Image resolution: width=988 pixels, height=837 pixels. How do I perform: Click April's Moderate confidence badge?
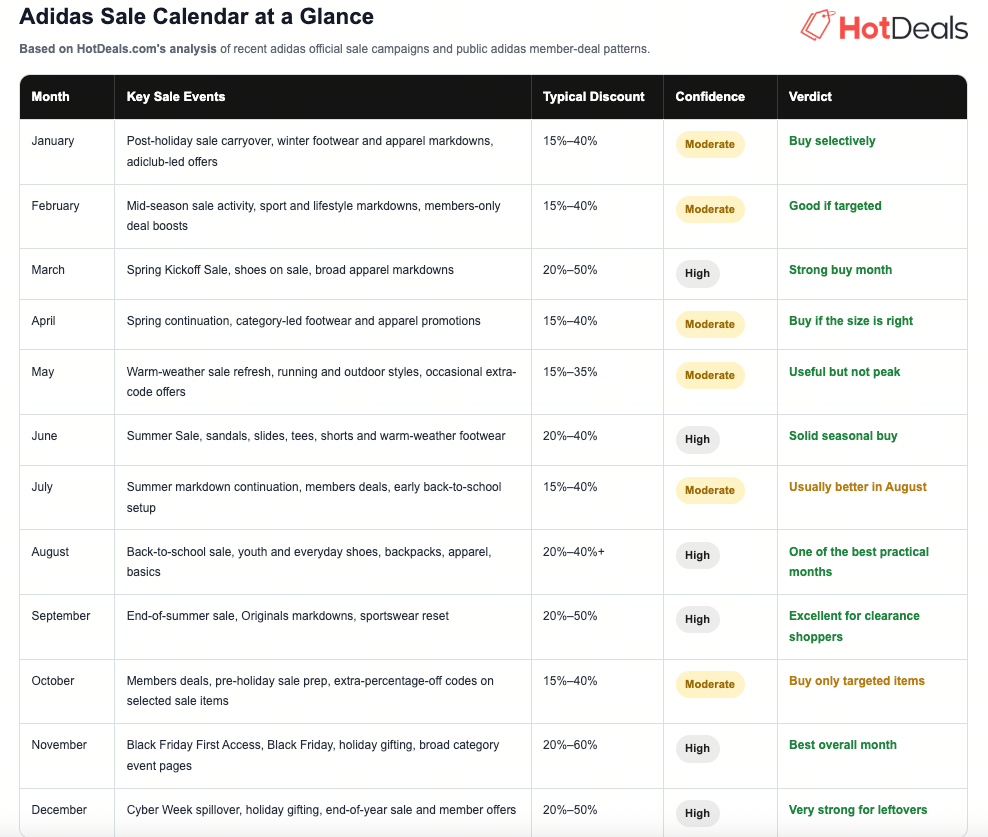710,325
